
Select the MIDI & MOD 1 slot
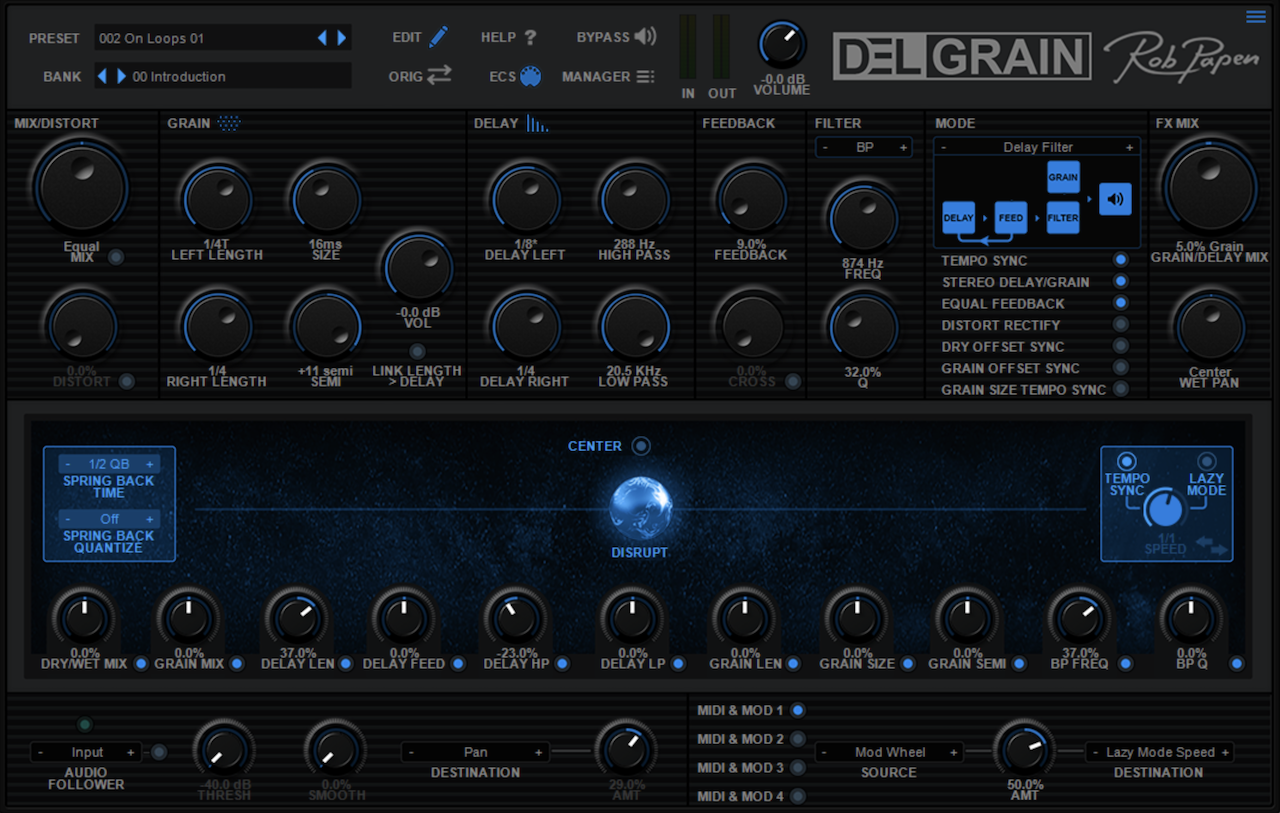click(798, 710)
